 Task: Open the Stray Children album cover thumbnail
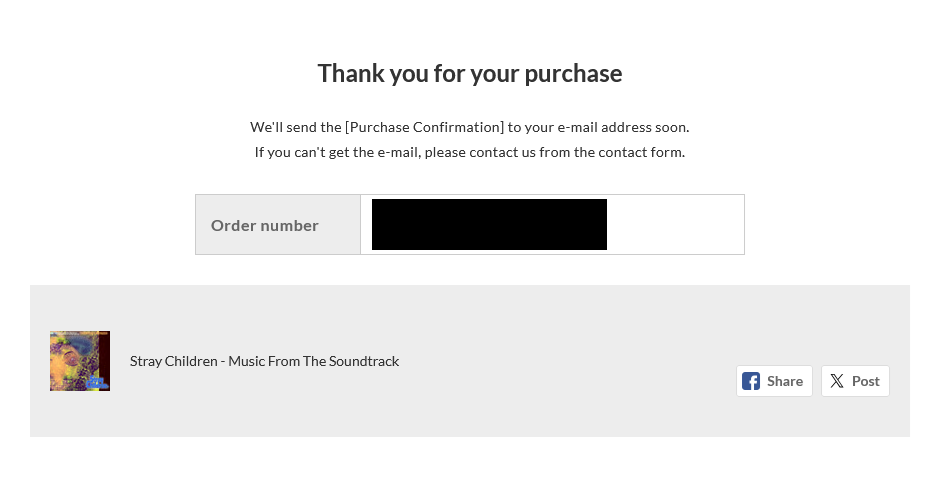pyautogui.click(x=80, y=361)
